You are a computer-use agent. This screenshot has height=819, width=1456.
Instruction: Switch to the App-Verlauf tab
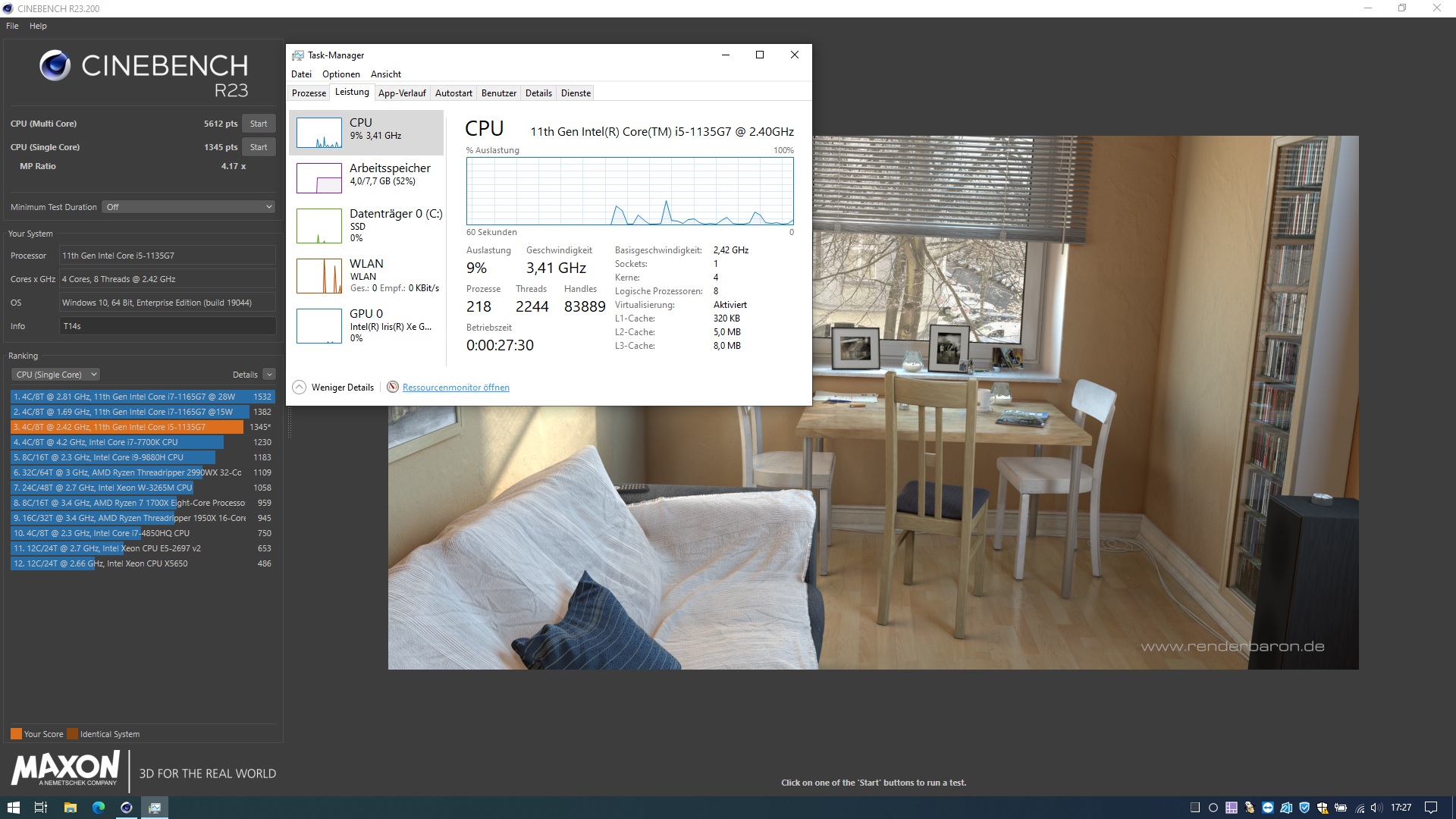coord(402,93)
